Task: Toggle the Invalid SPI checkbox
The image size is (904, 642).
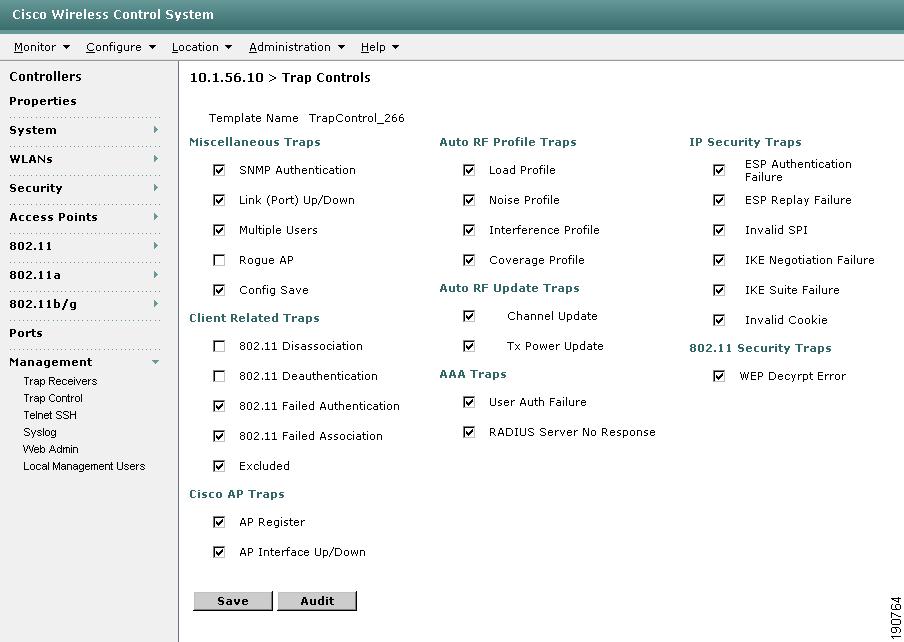Action: click(x=719, y=230)
